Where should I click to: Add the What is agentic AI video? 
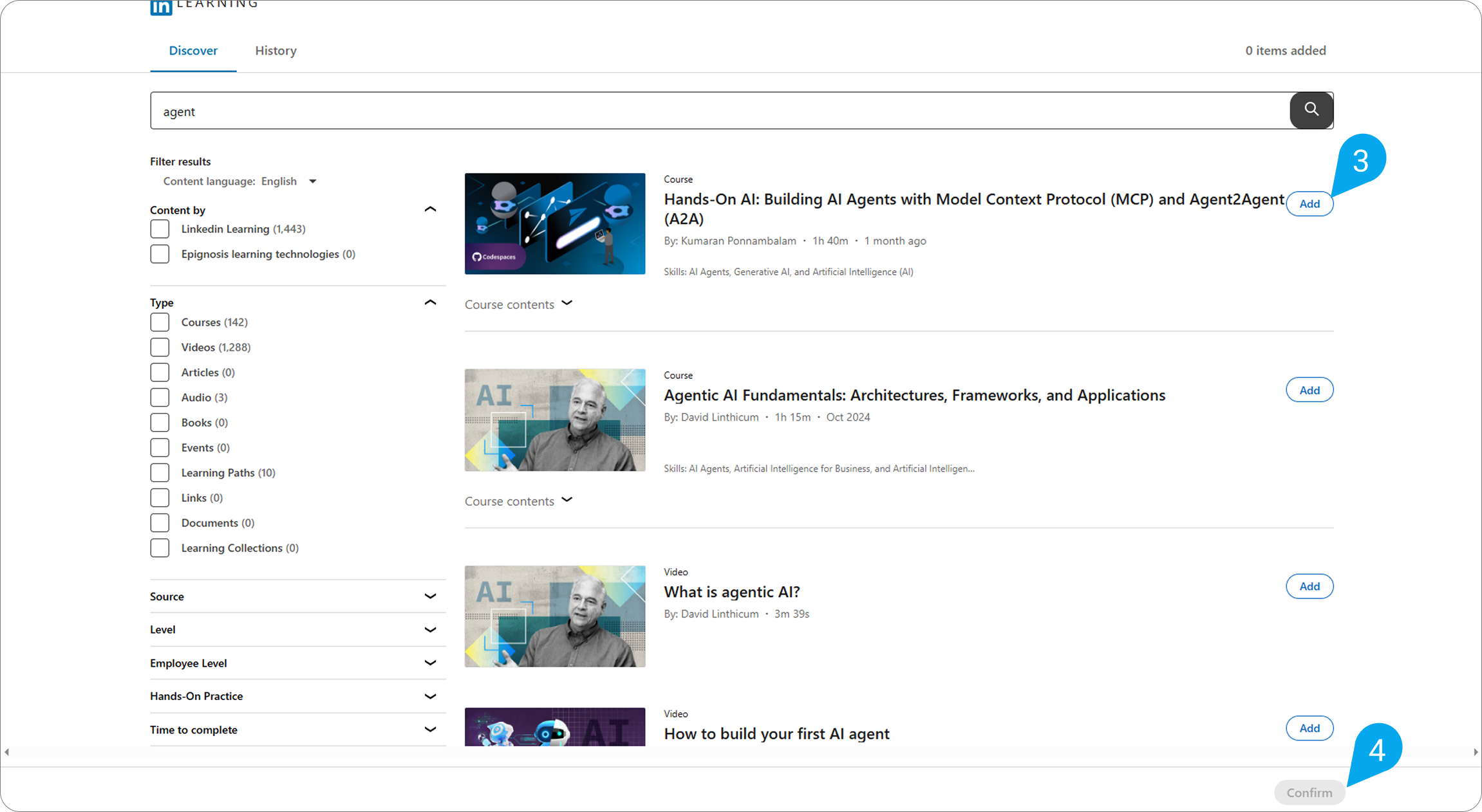coord(1309,586)
